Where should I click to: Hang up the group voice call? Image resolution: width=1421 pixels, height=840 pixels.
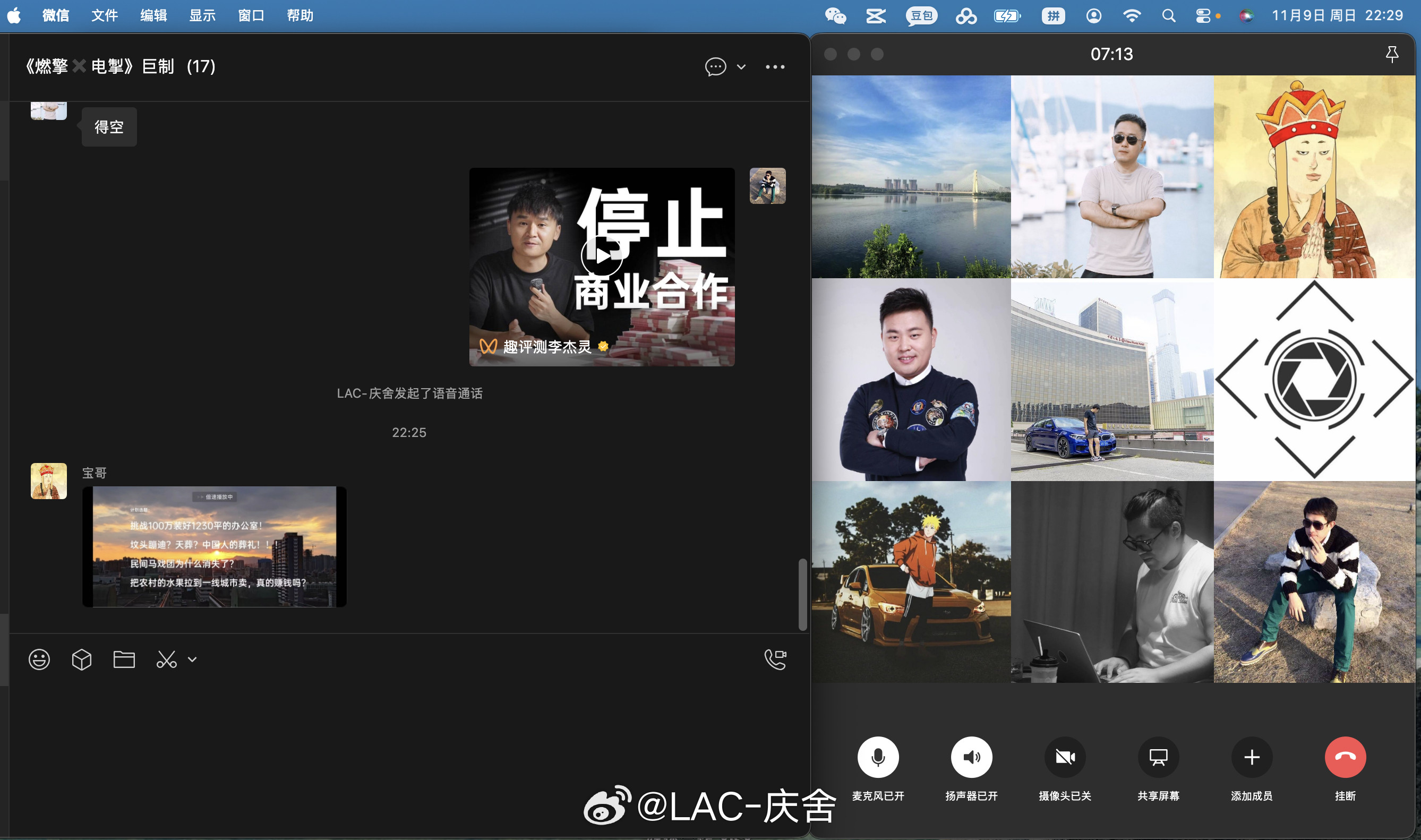(1345, 757)
